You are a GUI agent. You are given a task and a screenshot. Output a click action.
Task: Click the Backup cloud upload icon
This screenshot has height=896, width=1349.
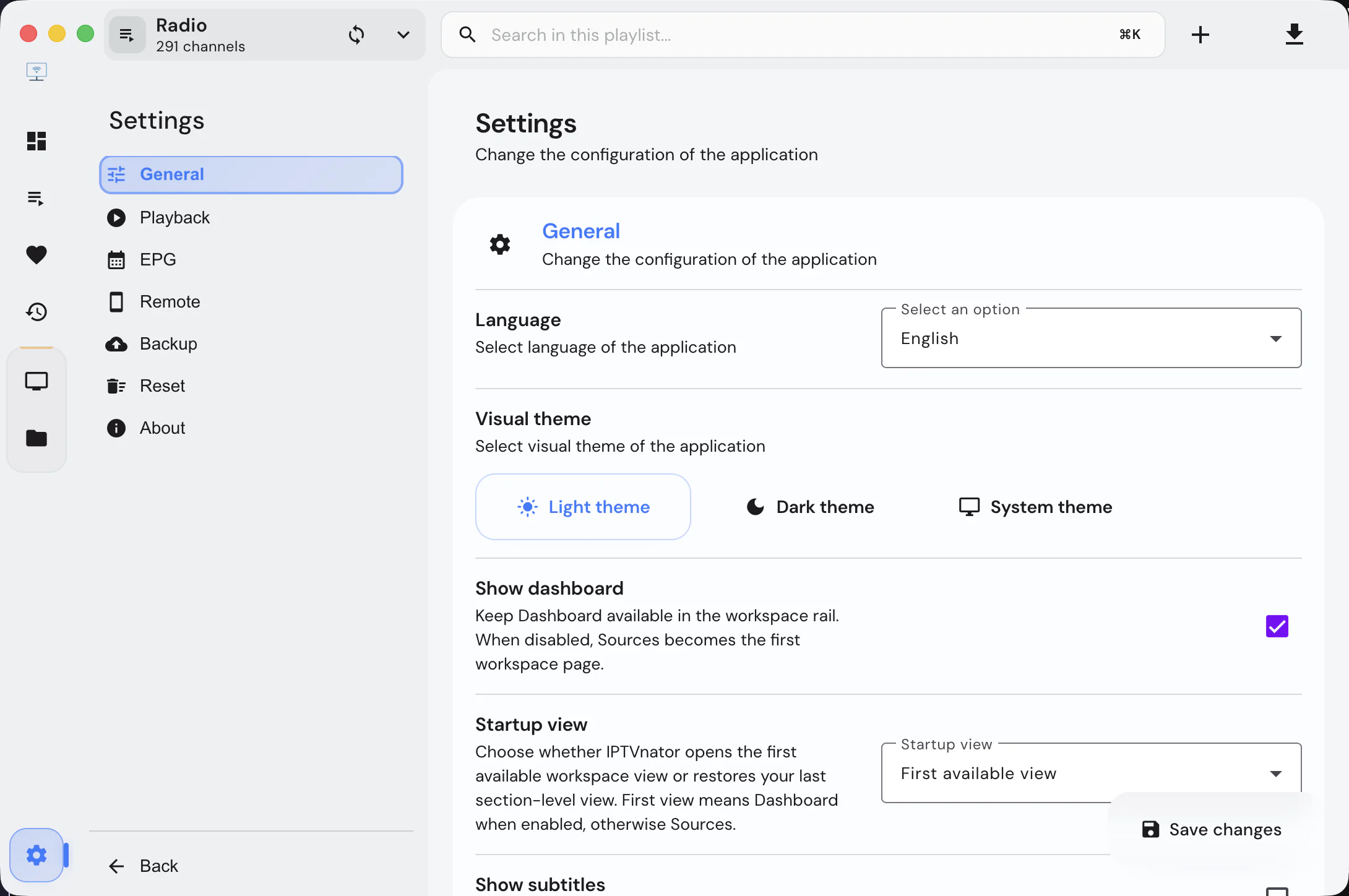[x=116, y=344]
